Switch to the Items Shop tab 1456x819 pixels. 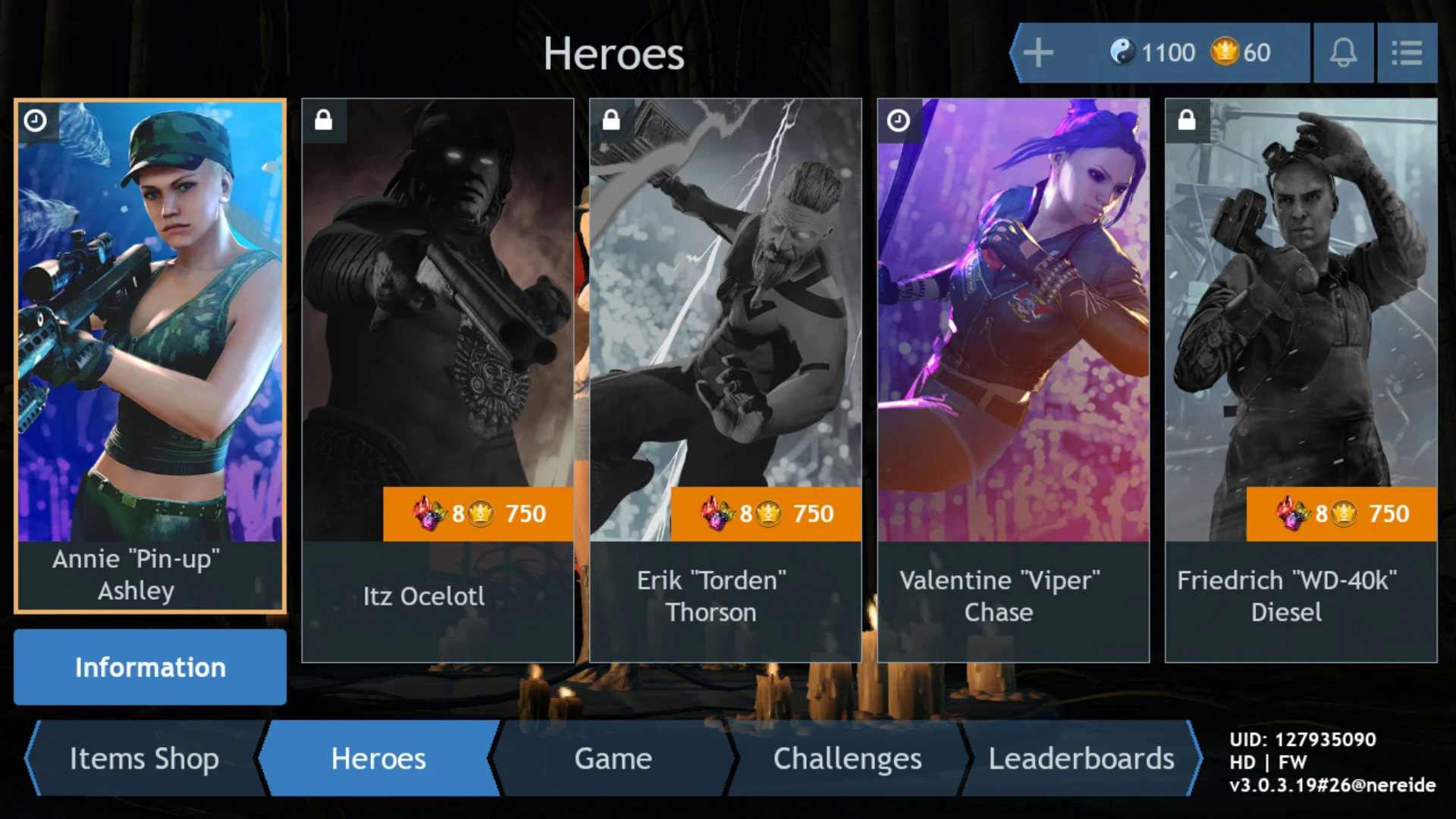(145, 758)
